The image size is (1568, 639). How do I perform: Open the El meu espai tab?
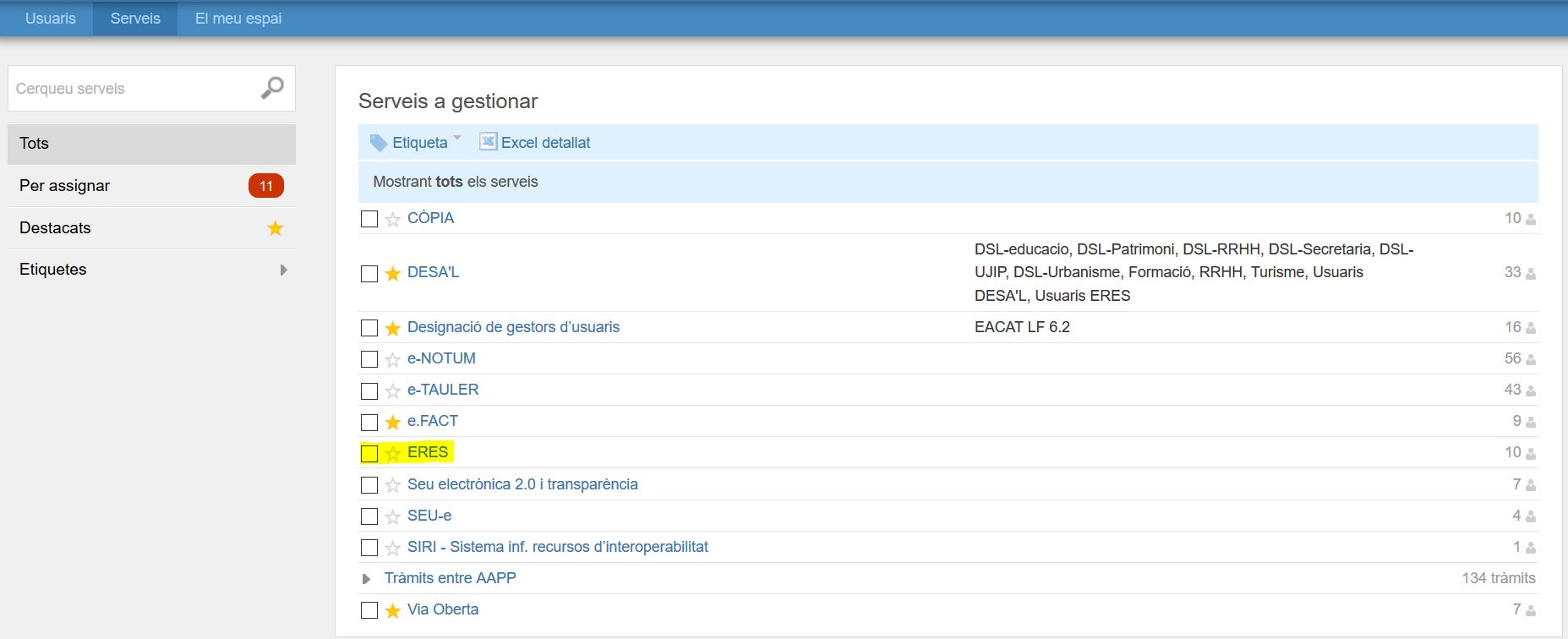[x=238, y=19]
